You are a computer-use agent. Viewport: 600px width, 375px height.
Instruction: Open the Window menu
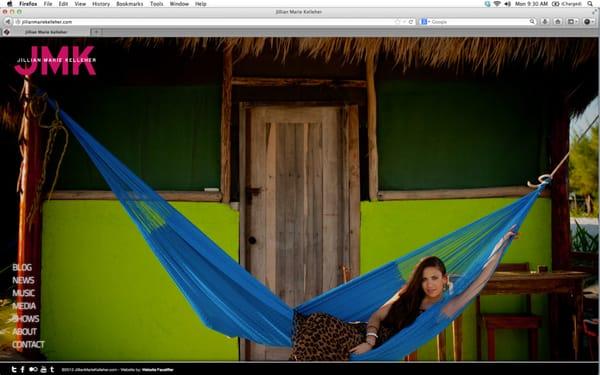(x=179, y=4)
